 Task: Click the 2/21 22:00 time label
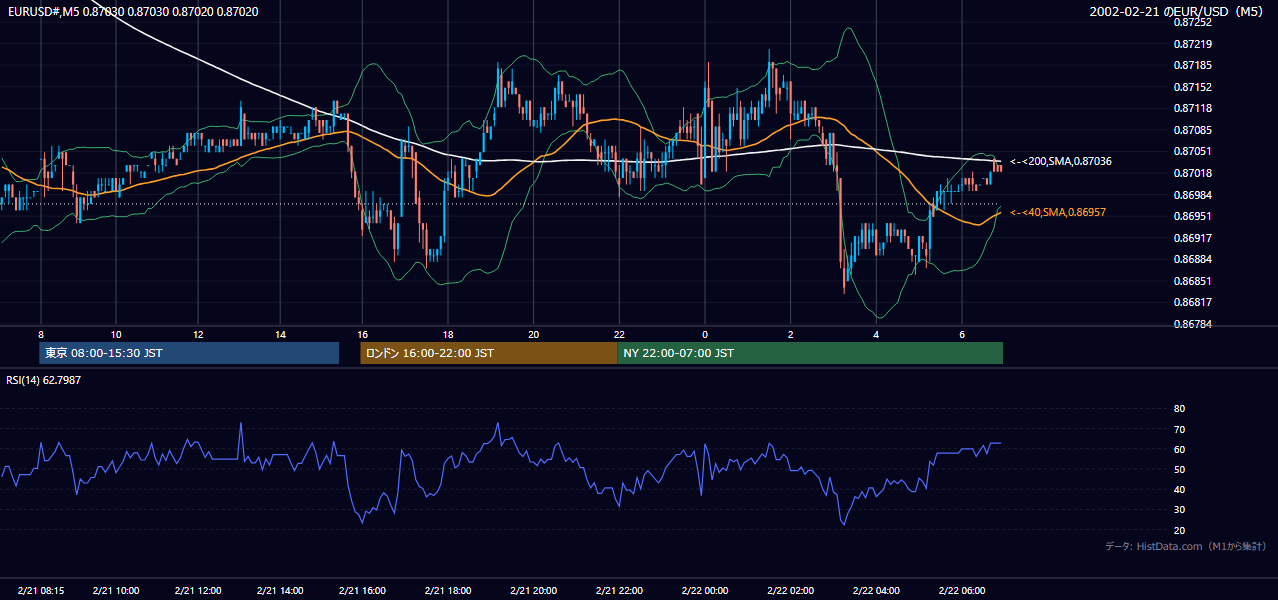(619, 590)
